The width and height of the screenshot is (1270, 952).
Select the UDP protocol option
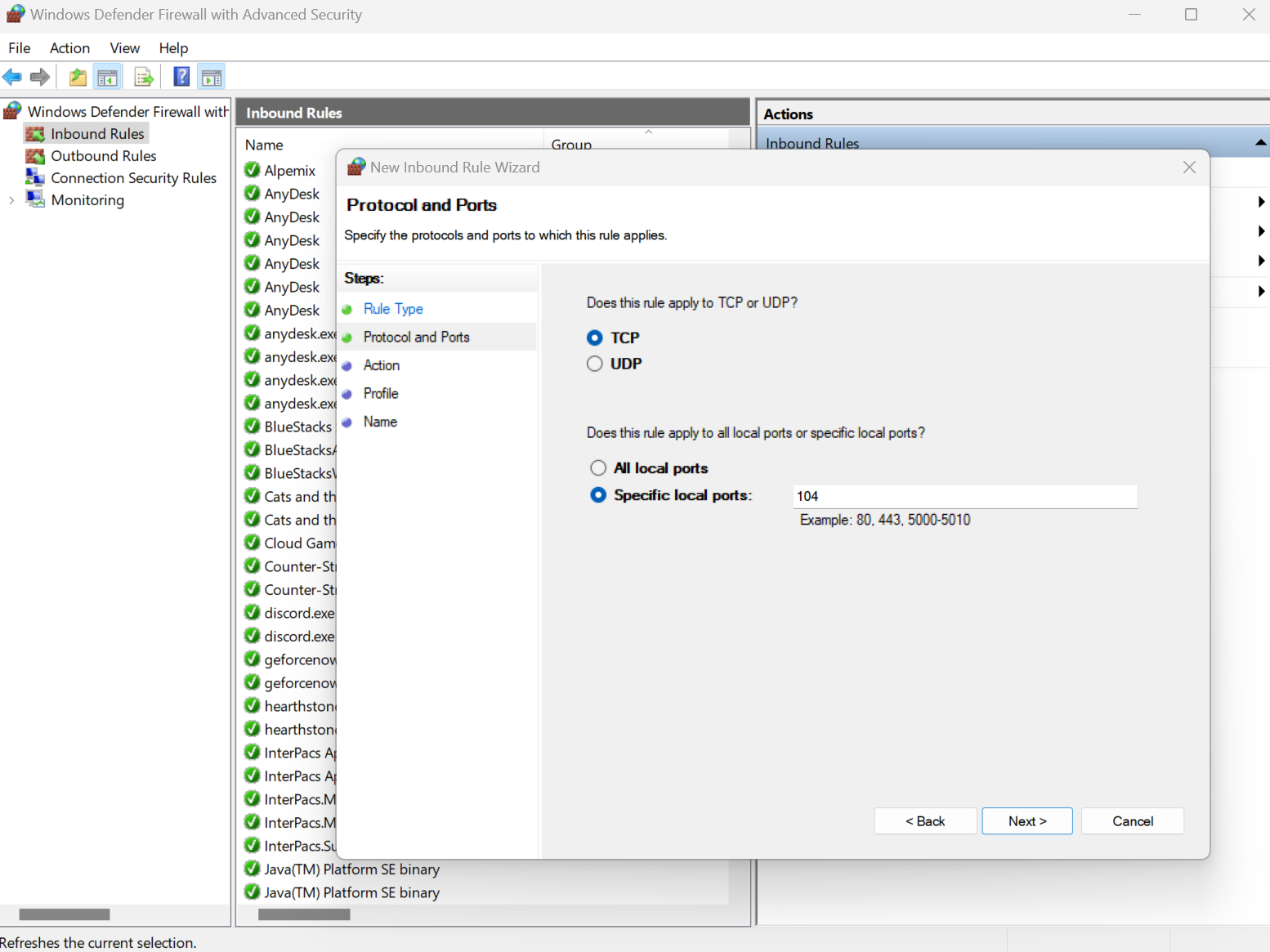(595, 364)
